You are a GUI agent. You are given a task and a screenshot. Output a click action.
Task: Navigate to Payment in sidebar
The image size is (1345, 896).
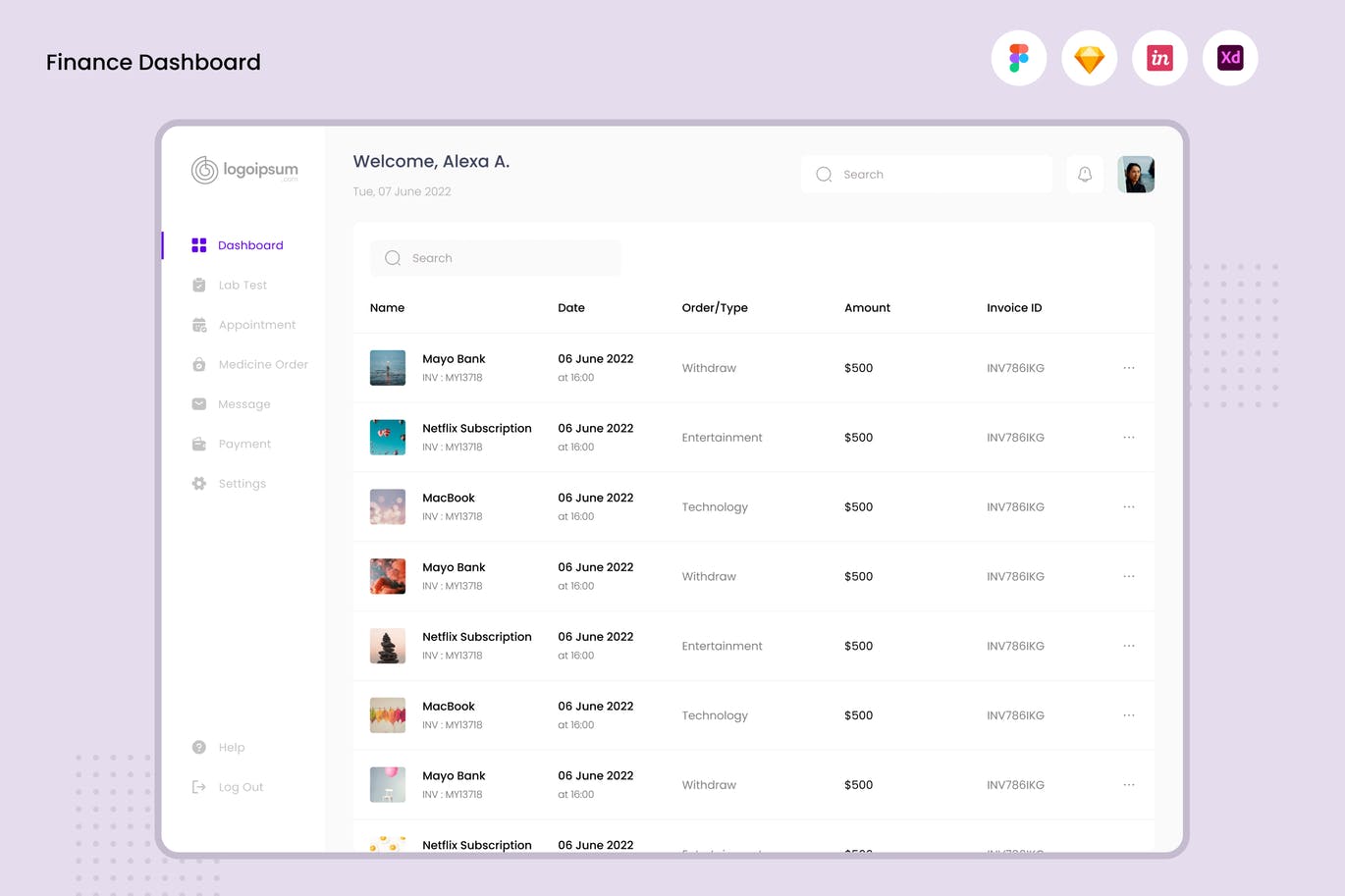[x=244, y=444]
